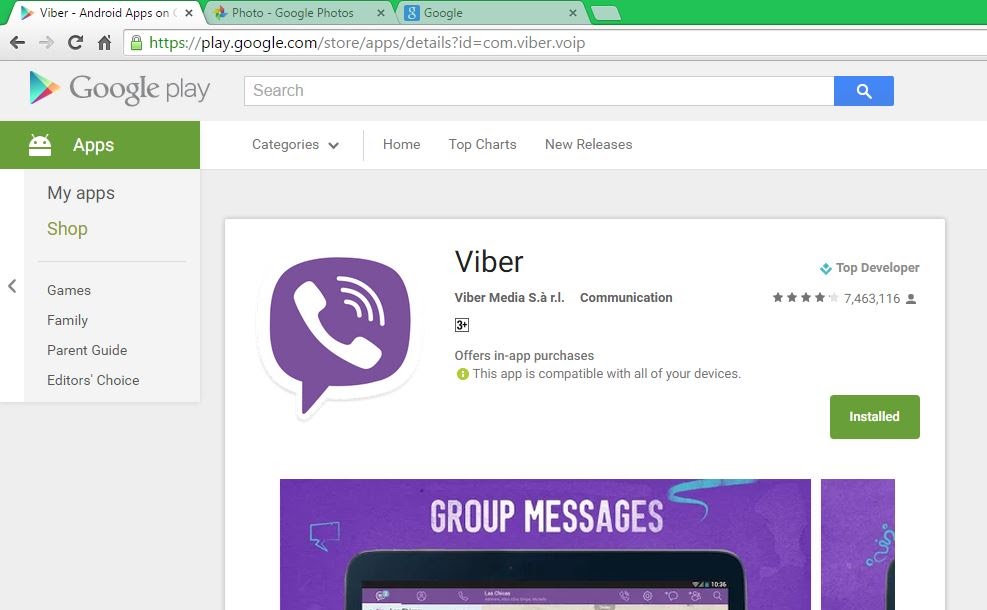Collapse the sidebar with the left chevron
The width and height of the screenshot is (987, 610).
[12, 286]
